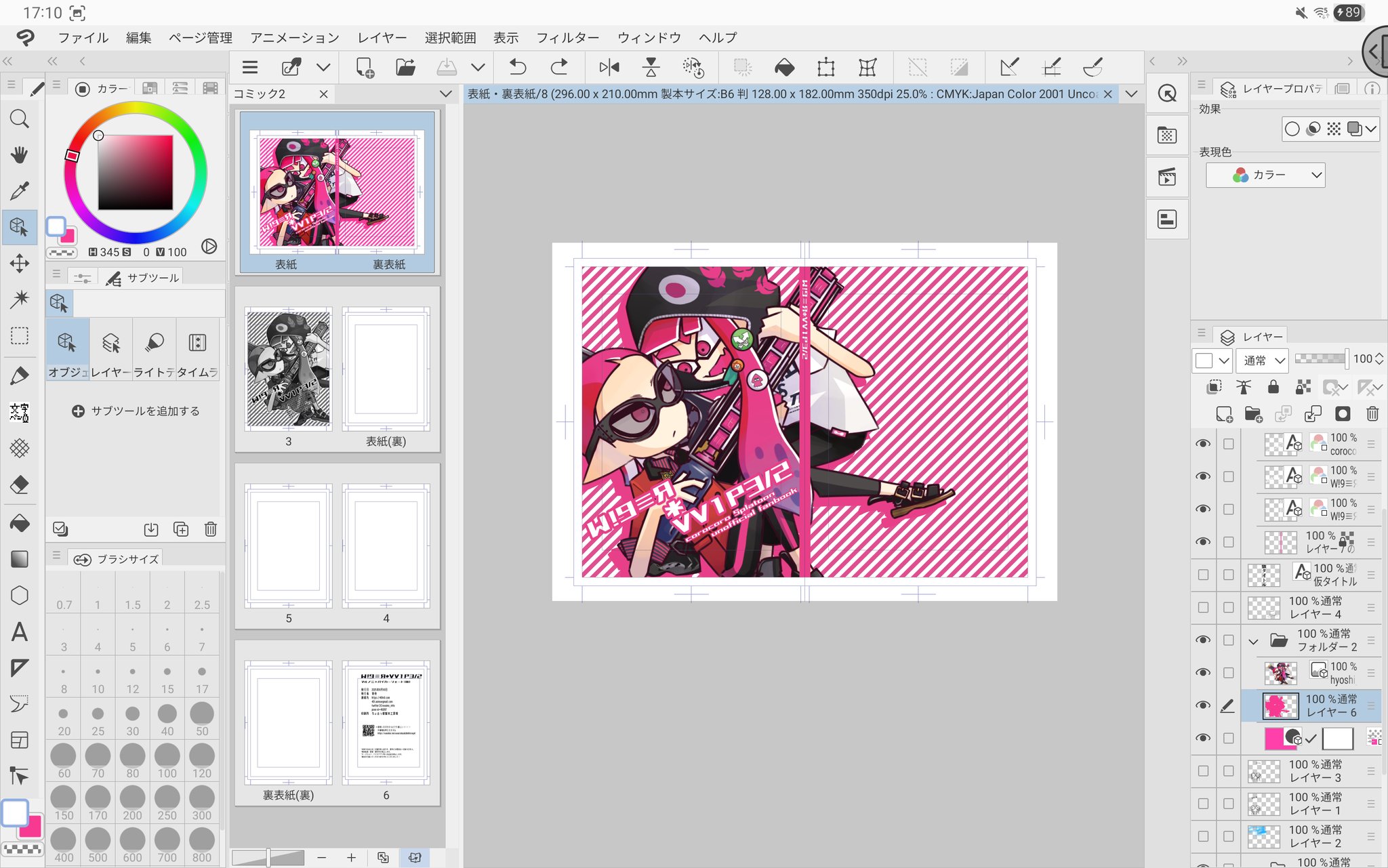Expand コミック2 page manager dropdown
This screenshot has height=868, width=1388.
pos(445,94)
